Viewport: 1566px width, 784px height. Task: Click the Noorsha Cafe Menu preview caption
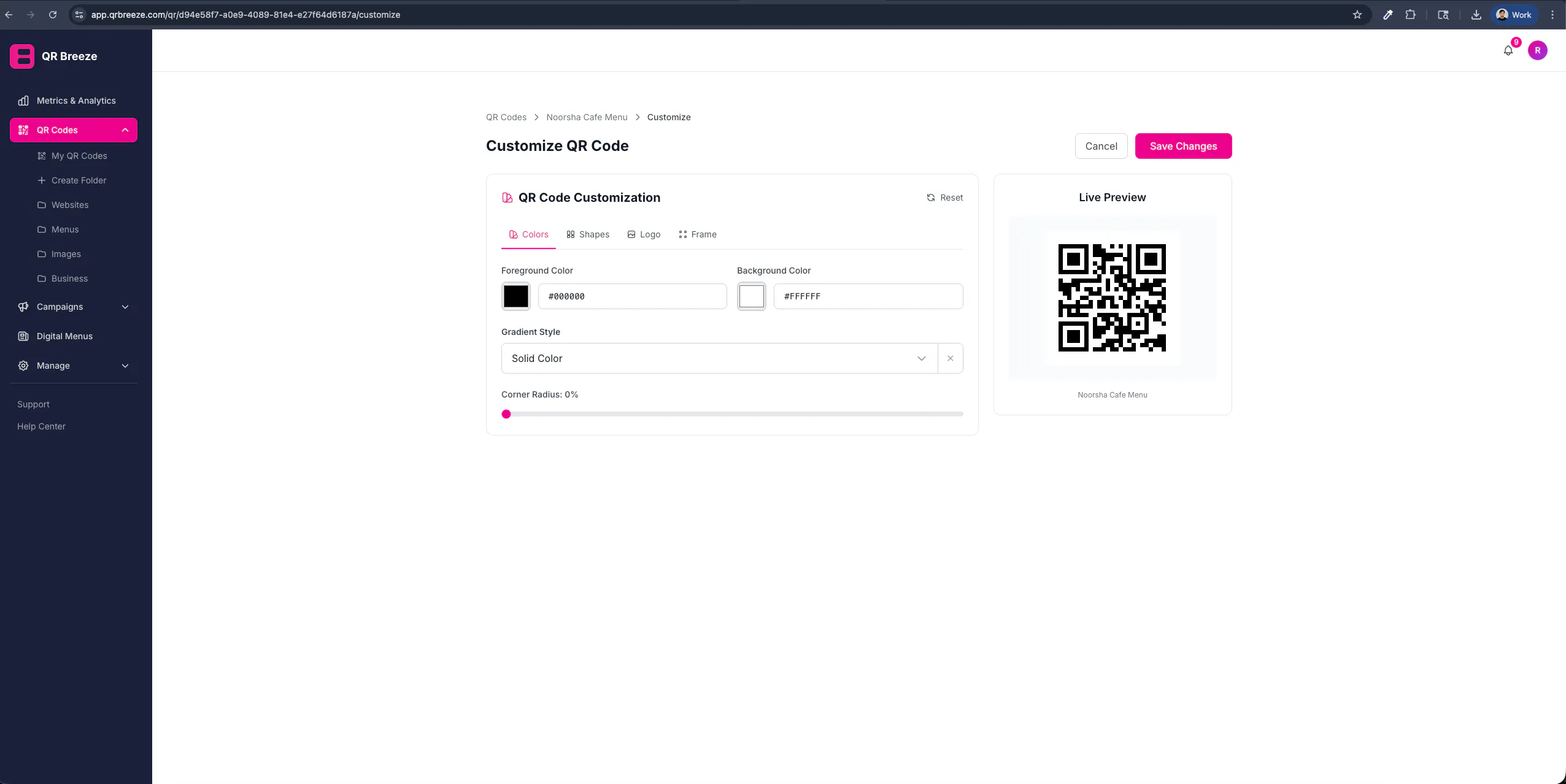coord(1112,395)
